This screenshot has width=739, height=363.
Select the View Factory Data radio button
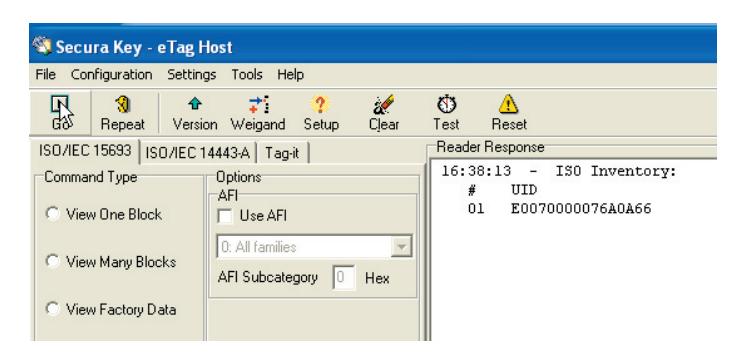click(52, 309)
